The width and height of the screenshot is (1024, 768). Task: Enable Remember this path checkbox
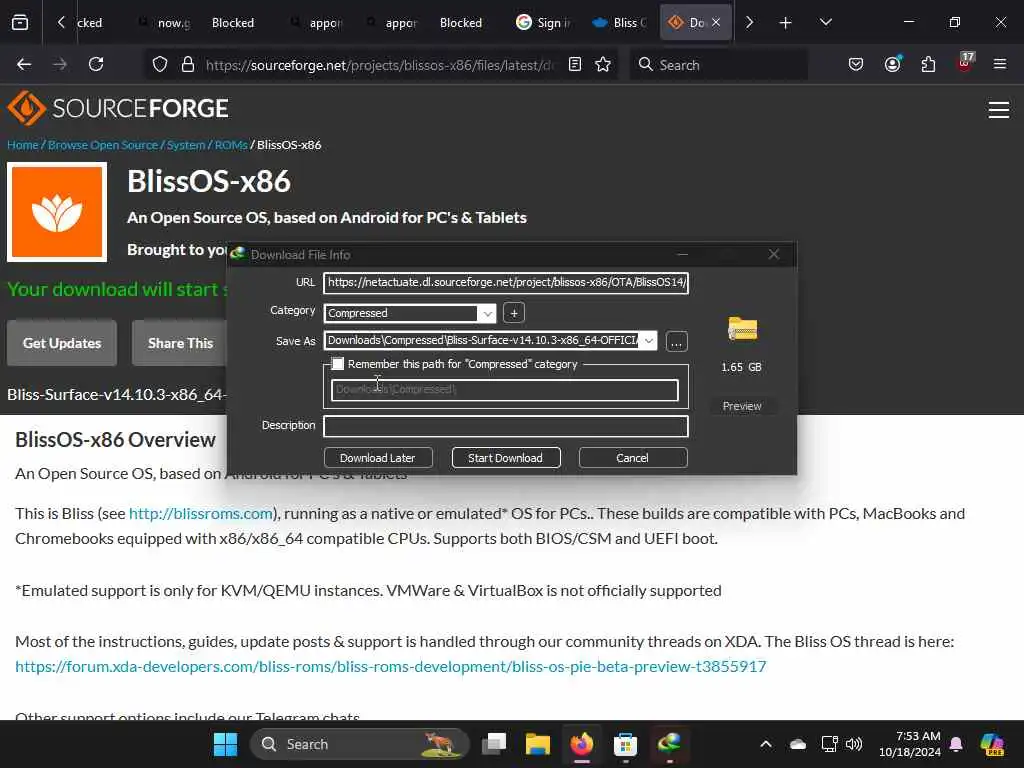pyautogui.click(x=338, y=364)
